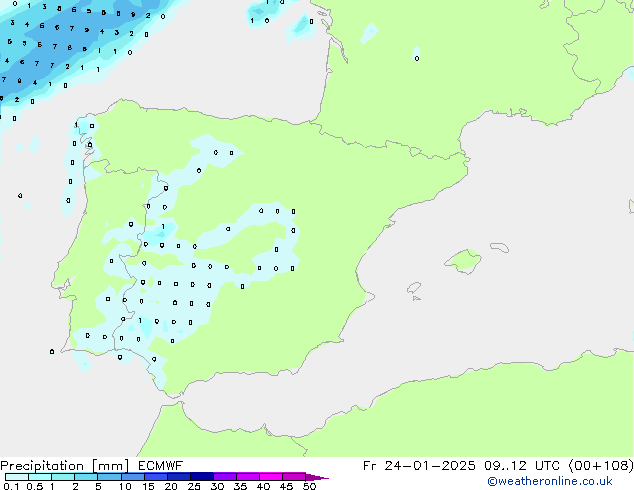Viewport: 634px width, 490px height.
Task: Click the date 'Fr 24-01-2025' label
Action: (418, 466)
